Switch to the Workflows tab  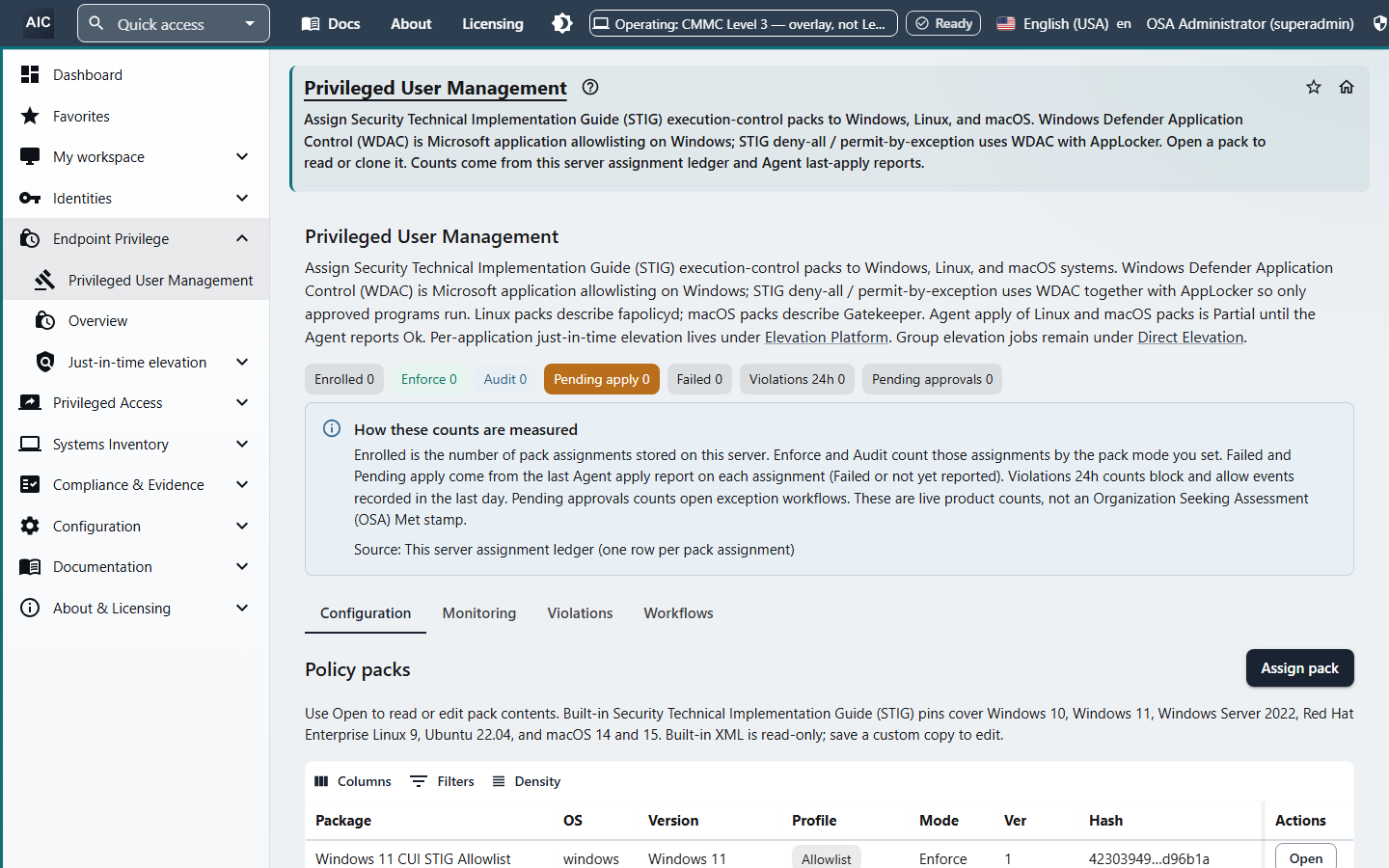coord(678,613)
